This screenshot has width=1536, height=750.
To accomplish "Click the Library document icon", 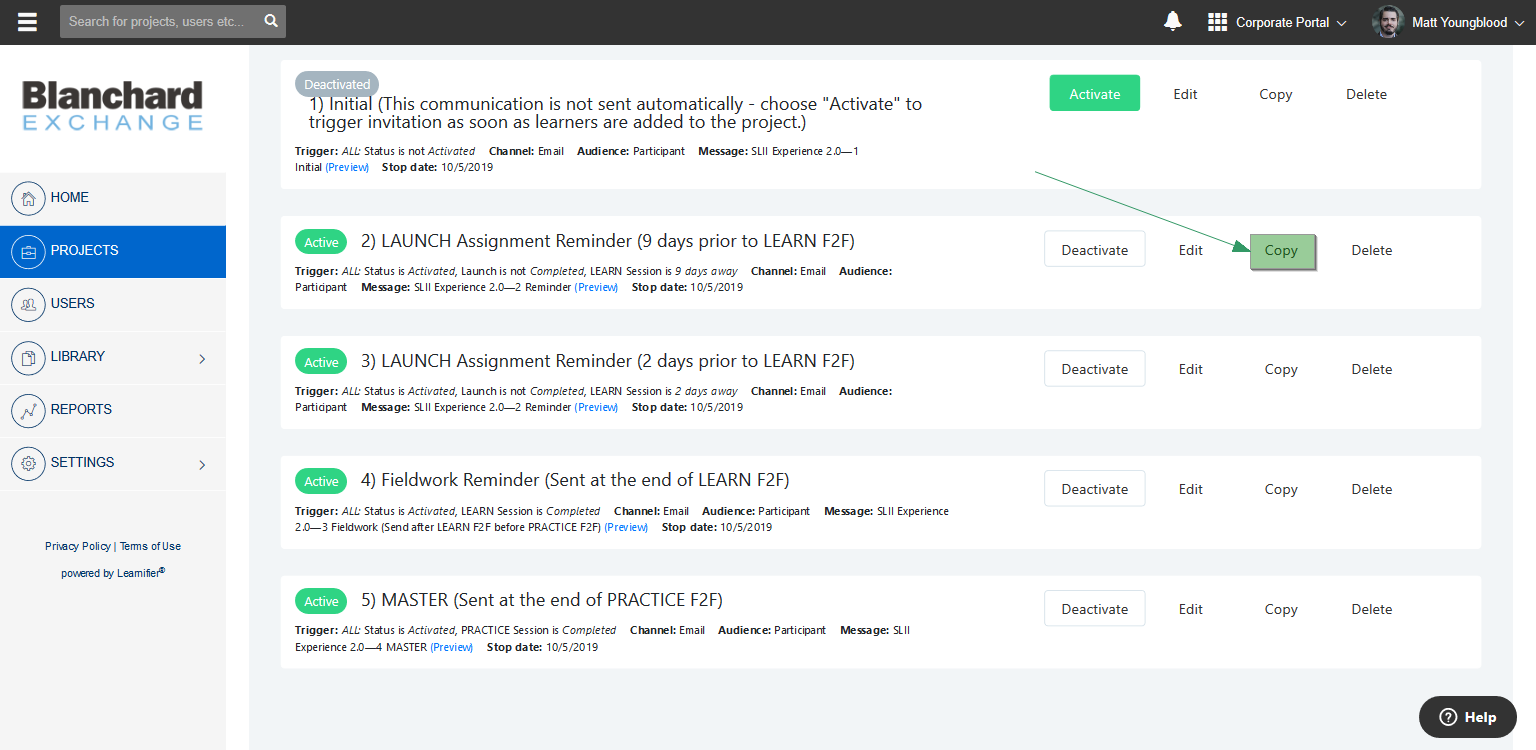I will (29, 357).
